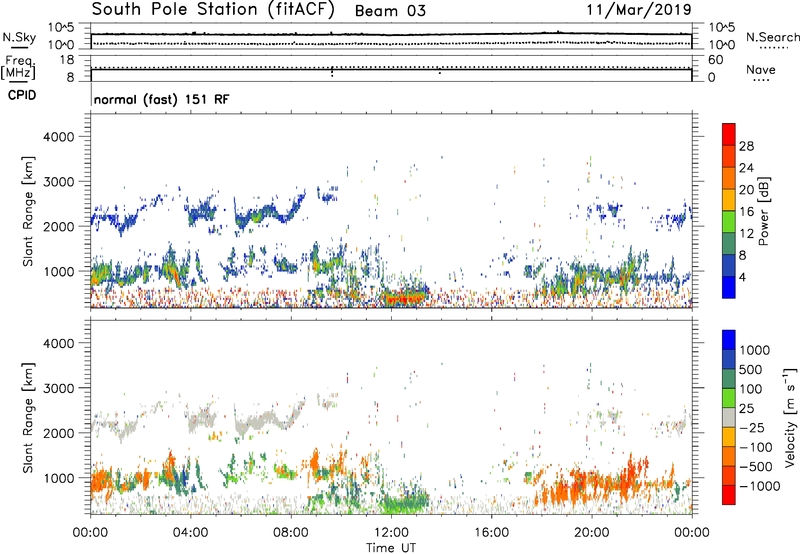The height and width of the screenshot is (554, 800).
Task: Click the 'Nave' legend label
Action: (x=761, y=69)
